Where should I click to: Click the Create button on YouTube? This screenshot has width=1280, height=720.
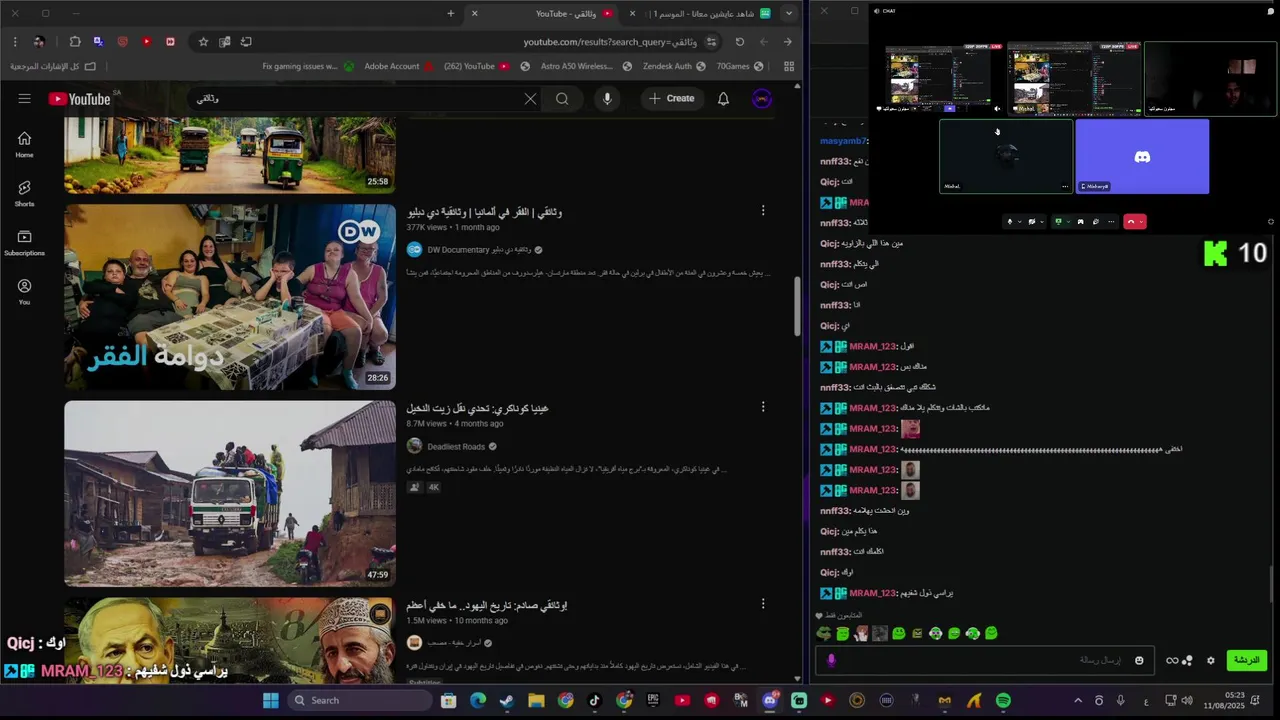(671, 98)
